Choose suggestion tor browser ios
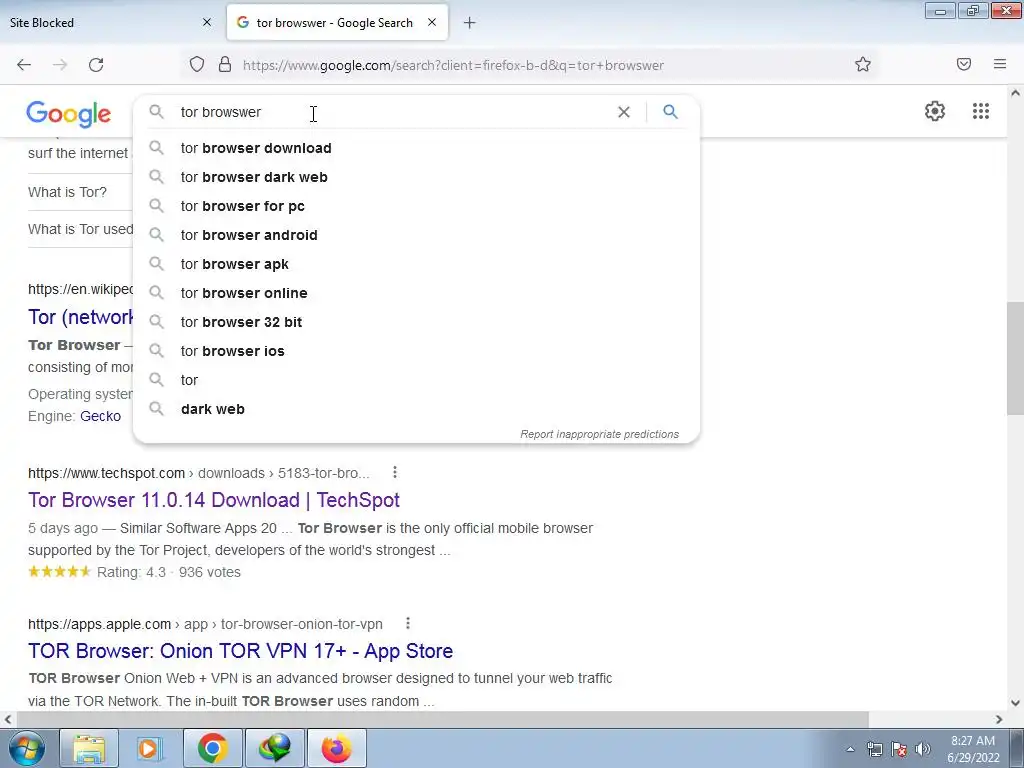 (416, 351)
